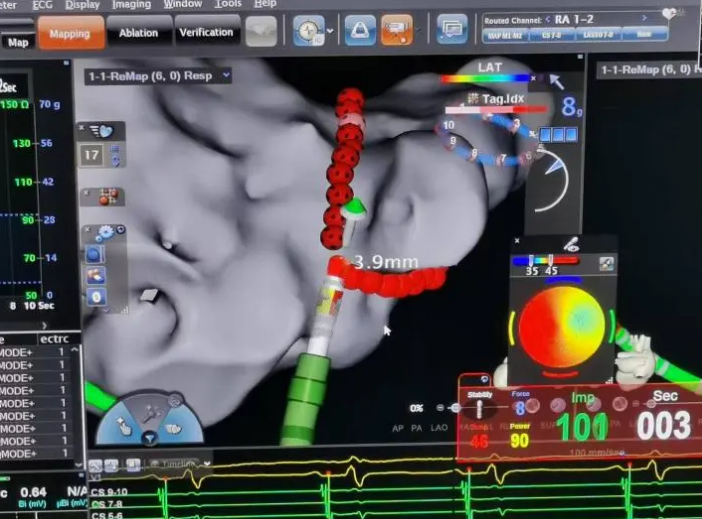The width and height of the screenshot is (702, 519).
Task: Click the red point tags grid icon
Action: tap(108, 196)
